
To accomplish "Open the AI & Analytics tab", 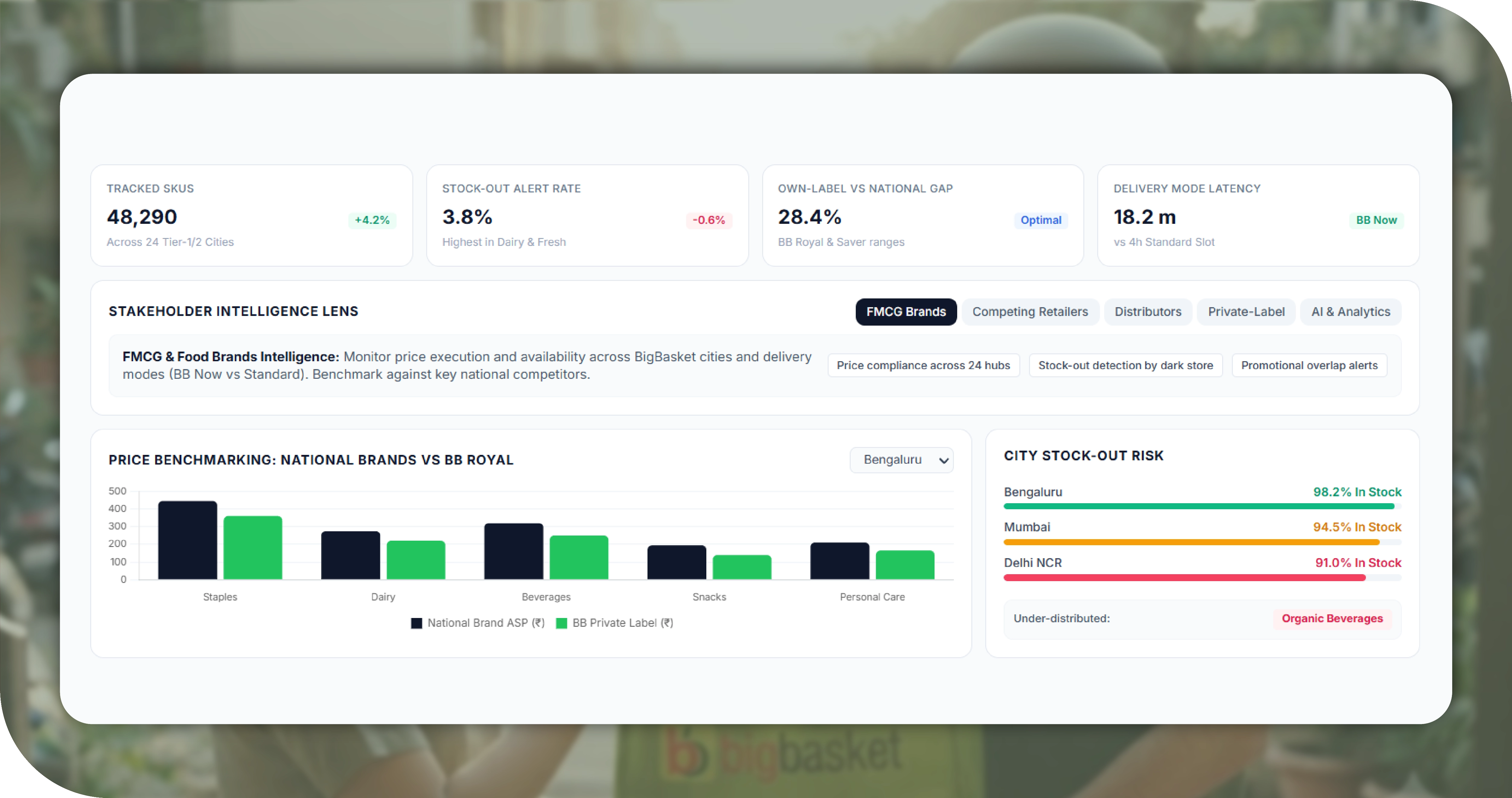I will point(1351,312).
